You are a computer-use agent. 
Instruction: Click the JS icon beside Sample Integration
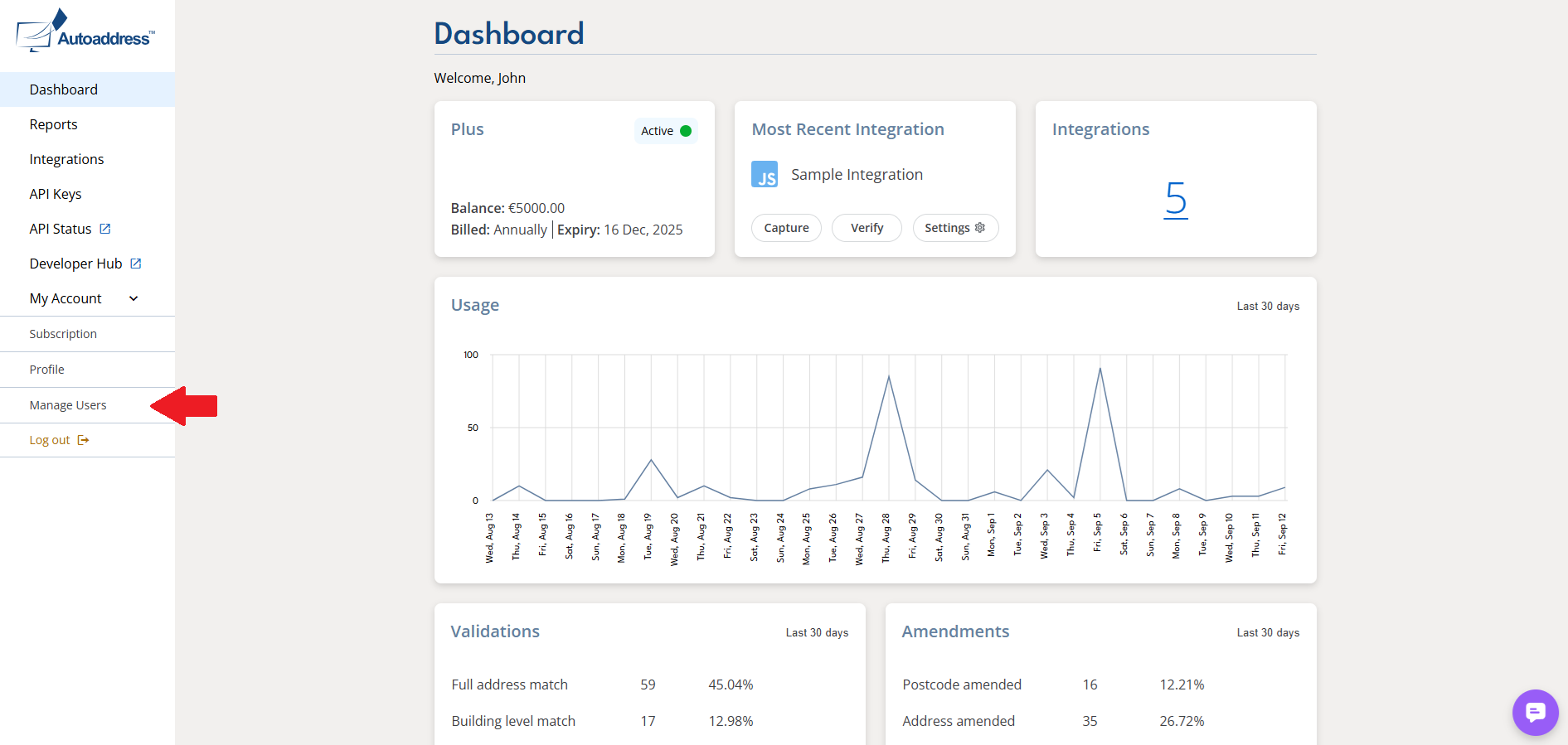765,174
